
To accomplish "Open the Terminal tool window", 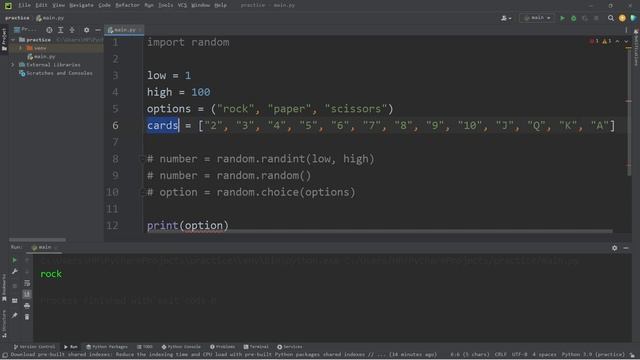I will 256,347.
